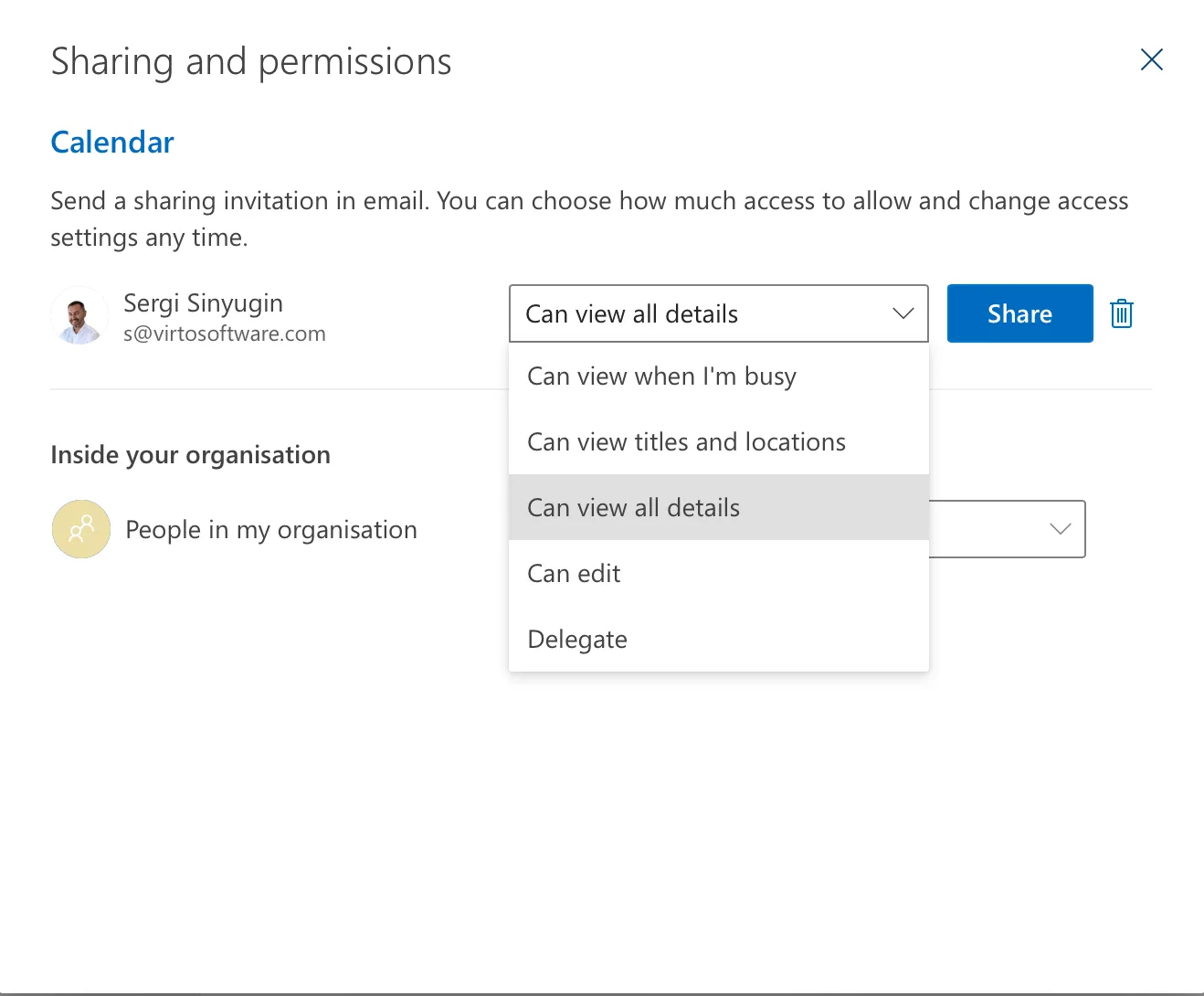This screenshot has width=1204, height=996.
Task: Click Sergi Sinyugin's profile picture
Action: [x=79, y=317]
